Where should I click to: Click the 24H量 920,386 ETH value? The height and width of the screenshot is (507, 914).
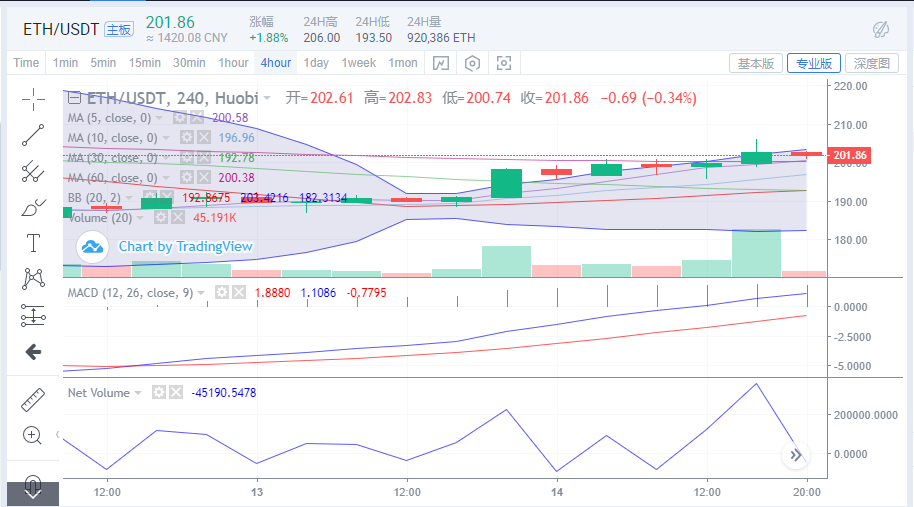pyautogui.click(x=441, y=38)
